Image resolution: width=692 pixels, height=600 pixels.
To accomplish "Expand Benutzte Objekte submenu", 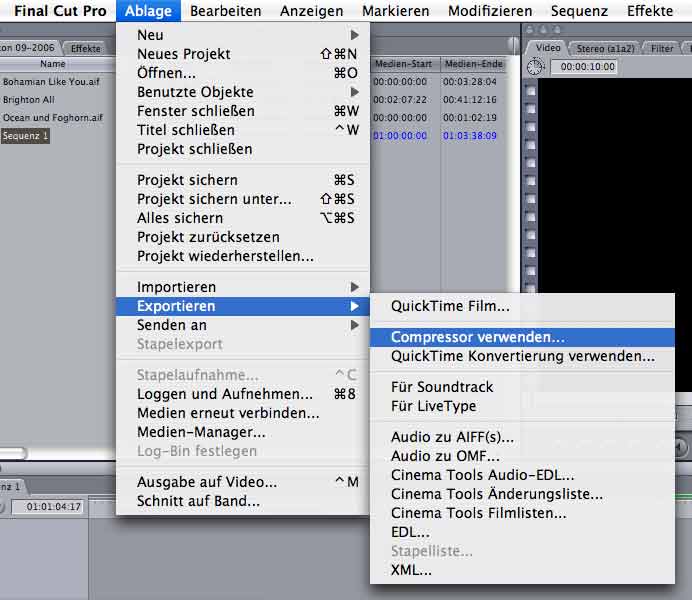I will point(243,92).
